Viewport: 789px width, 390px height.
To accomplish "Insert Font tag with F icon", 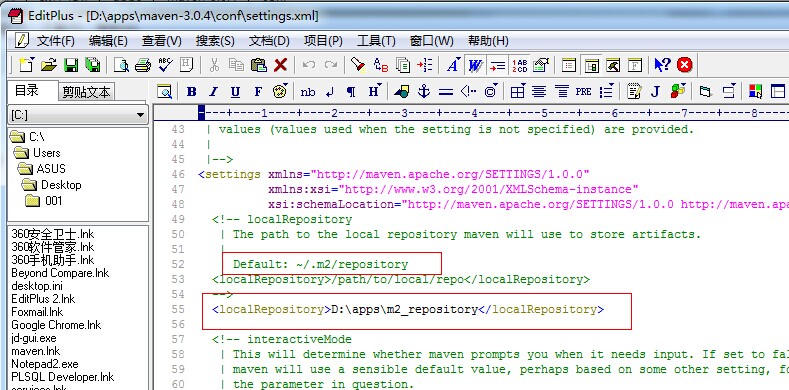I will pyautogui.click(x=258, y=92).
